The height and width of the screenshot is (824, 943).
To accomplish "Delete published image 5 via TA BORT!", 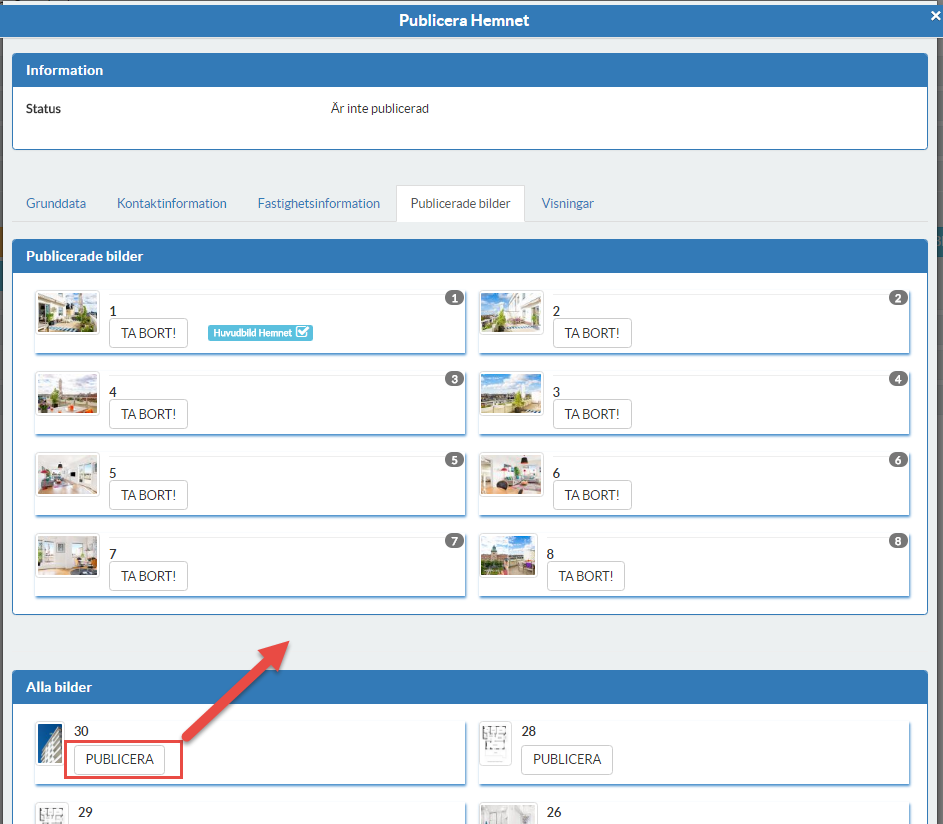I will 149,495.
